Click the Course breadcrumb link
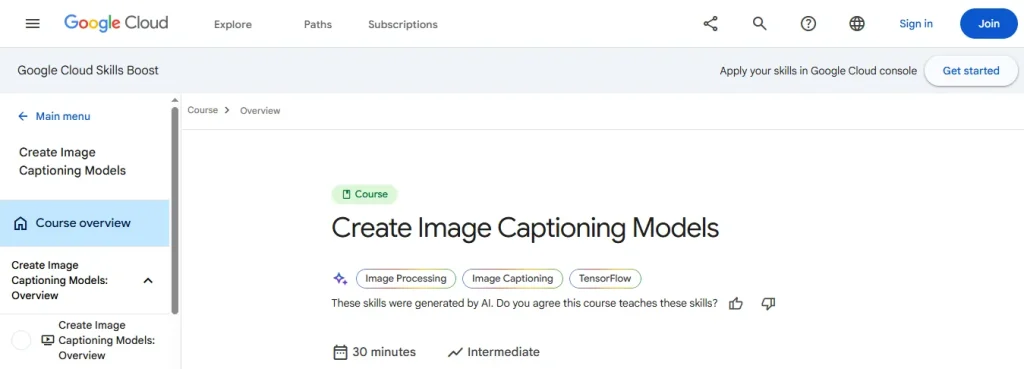The width and height of the screenshot is (1024, 369). (x=202, y=110)
